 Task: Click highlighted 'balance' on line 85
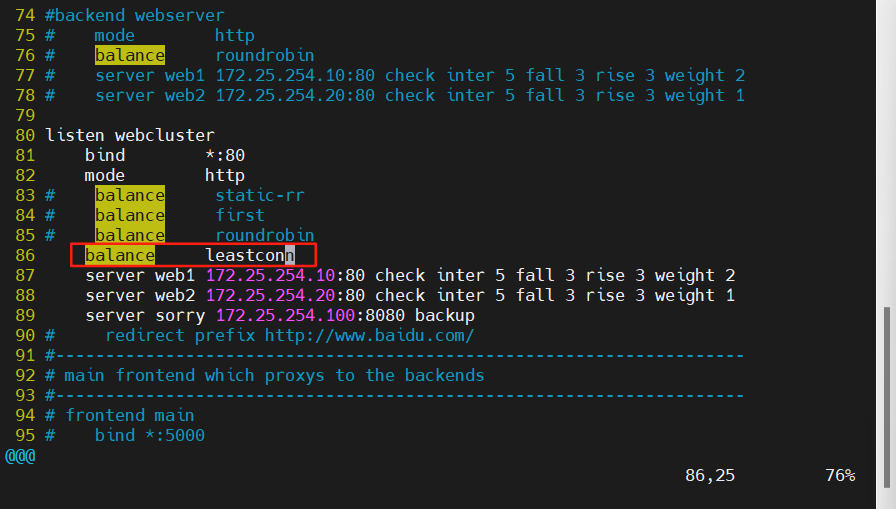pyautogui.click(x=130, y=235)
